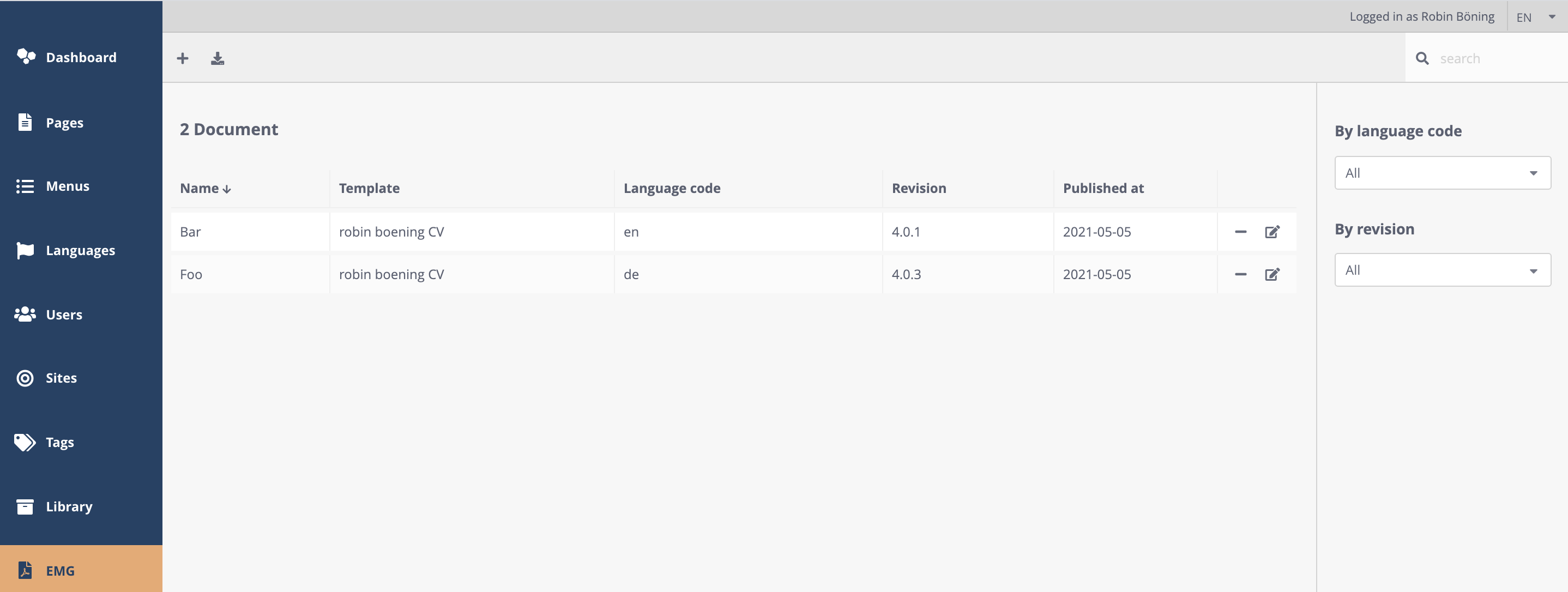
Task: Open the Menus section
Action: [67, 186]
